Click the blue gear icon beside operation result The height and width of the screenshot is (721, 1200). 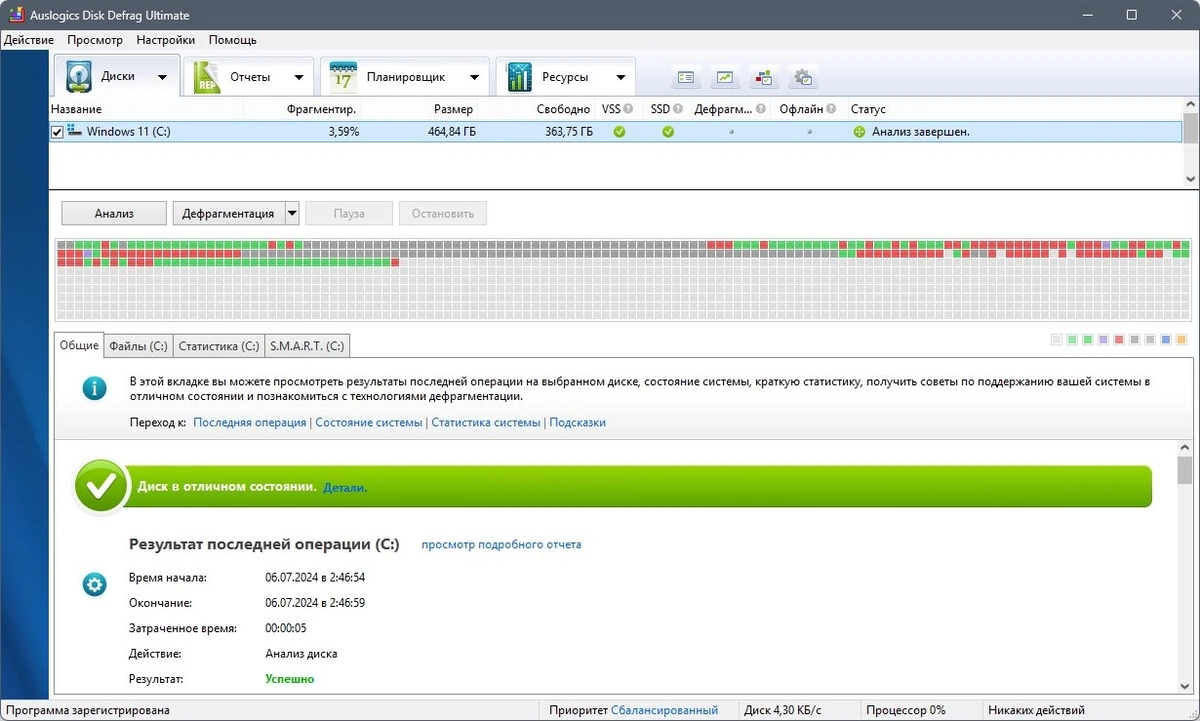[94, 584]
